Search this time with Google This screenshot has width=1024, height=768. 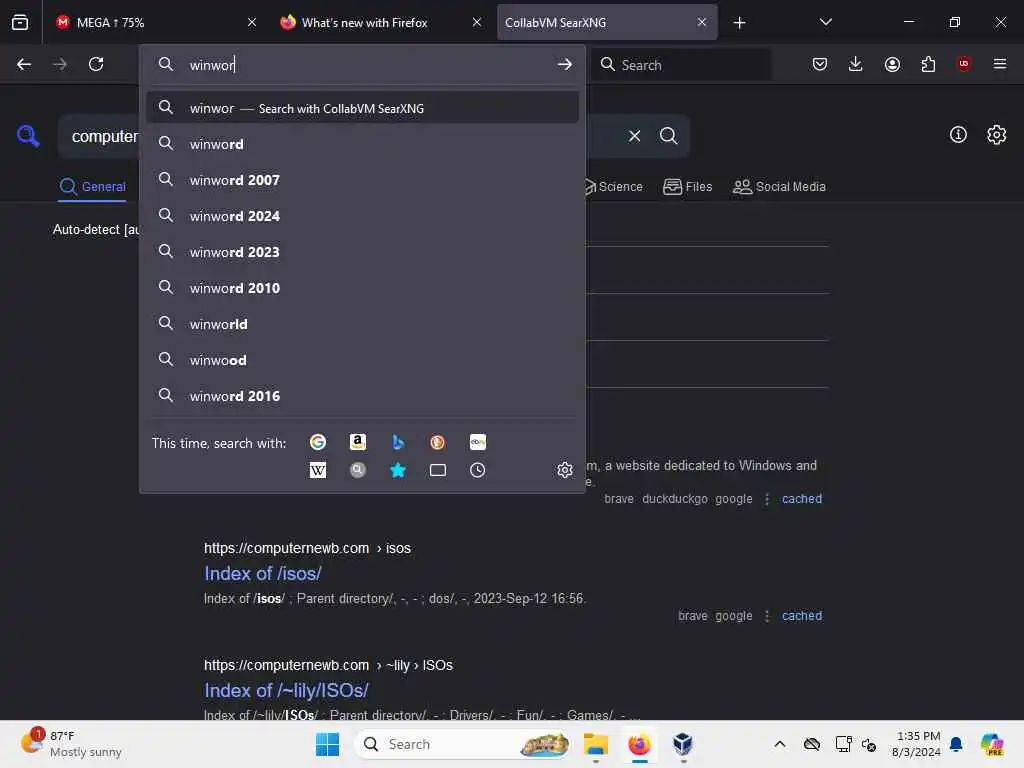click(x=318, y=442)
